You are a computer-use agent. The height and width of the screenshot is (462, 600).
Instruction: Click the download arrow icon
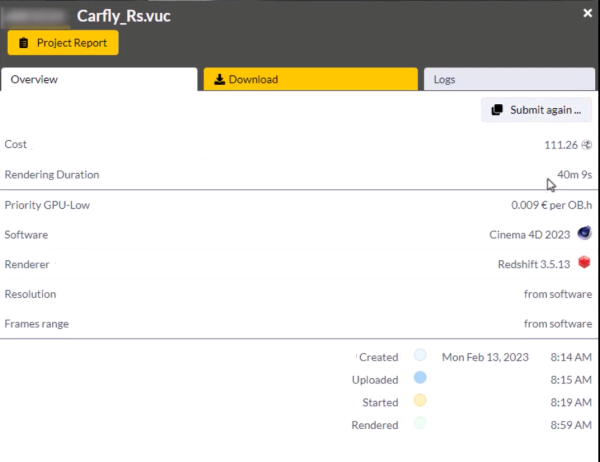coord(220,80)
